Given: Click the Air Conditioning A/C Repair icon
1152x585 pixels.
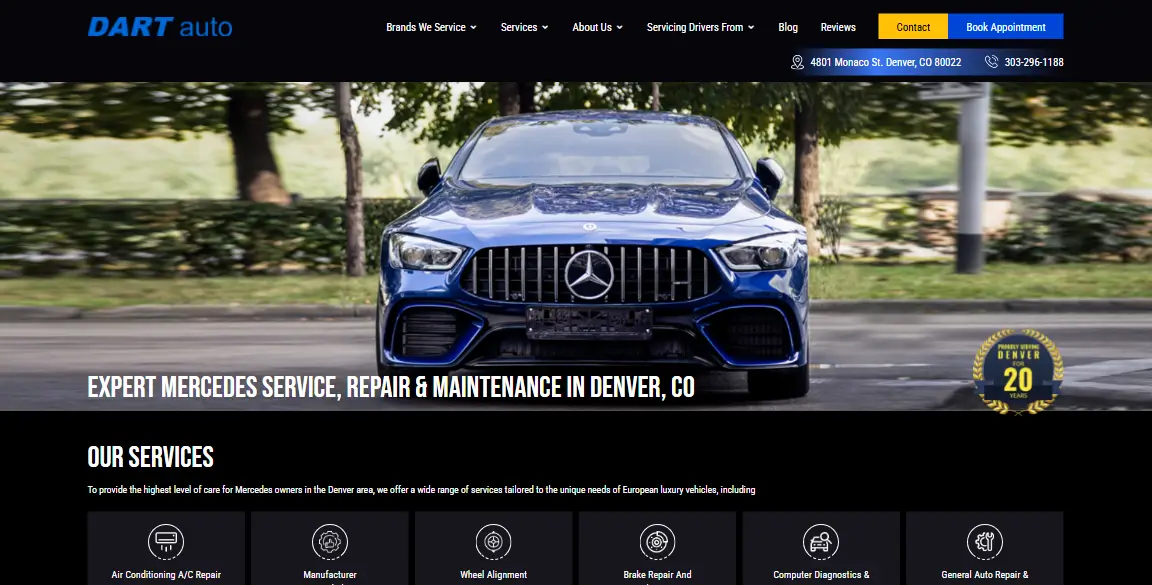Looking at the screenshot, I should [166, 542].
